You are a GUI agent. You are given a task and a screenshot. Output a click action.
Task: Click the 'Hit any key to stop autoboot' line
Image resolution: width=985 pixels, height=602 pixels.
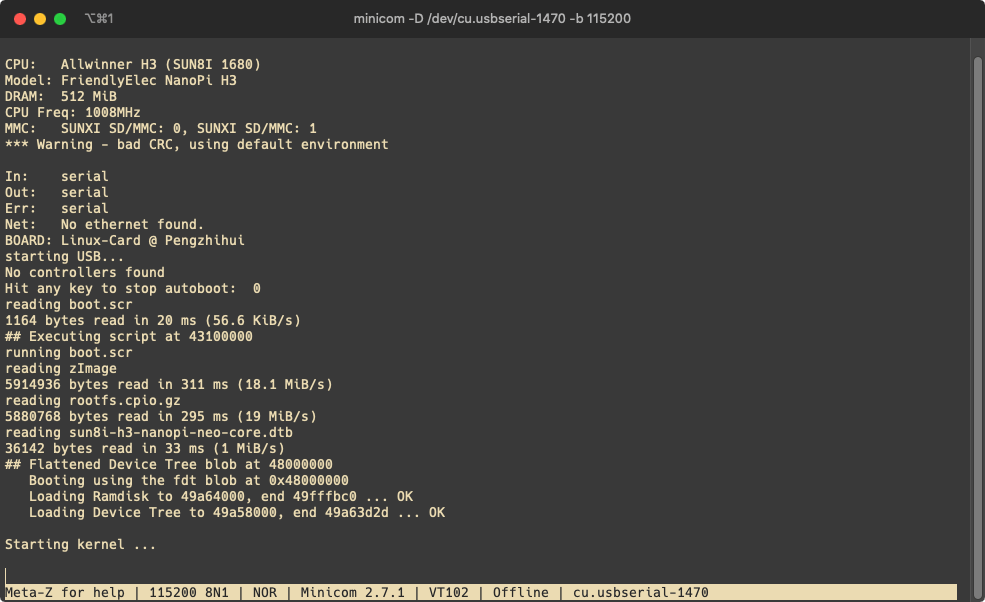[x=133, y=289]
